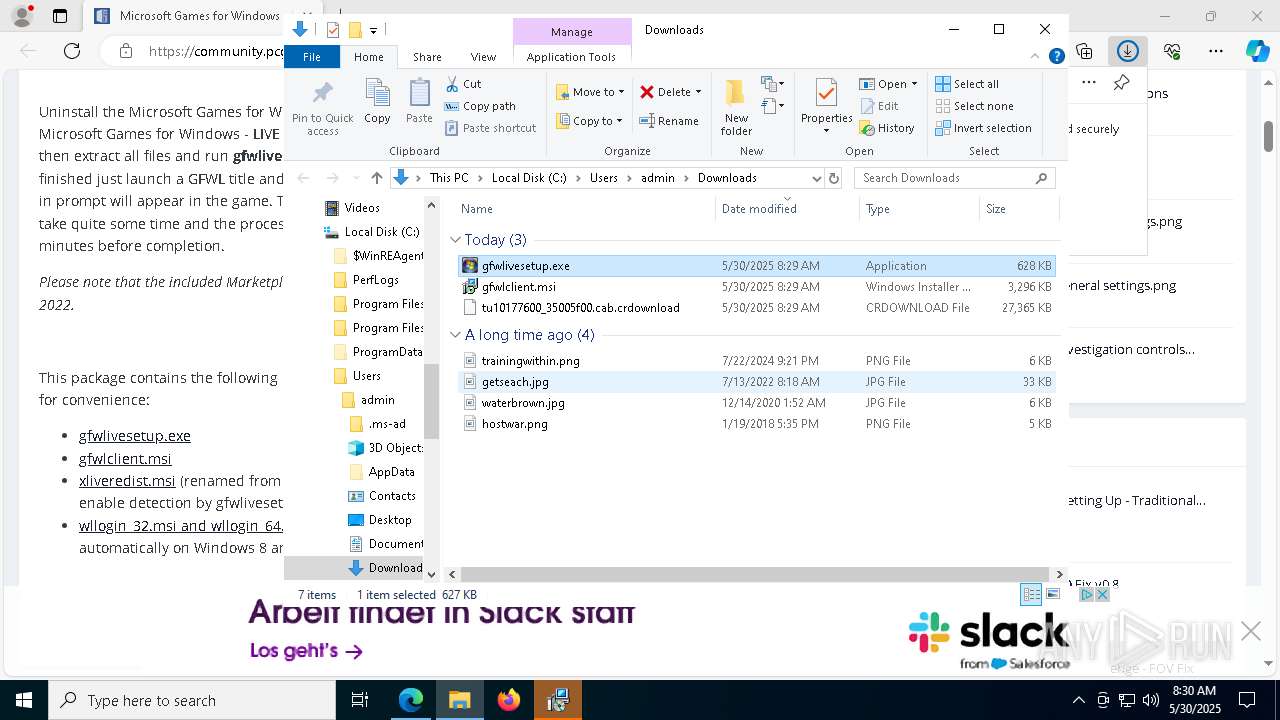Click Invert selection in the ribbon
Image resolution: width=1280 pixels, height=720 pixels.
pos(983,128)
